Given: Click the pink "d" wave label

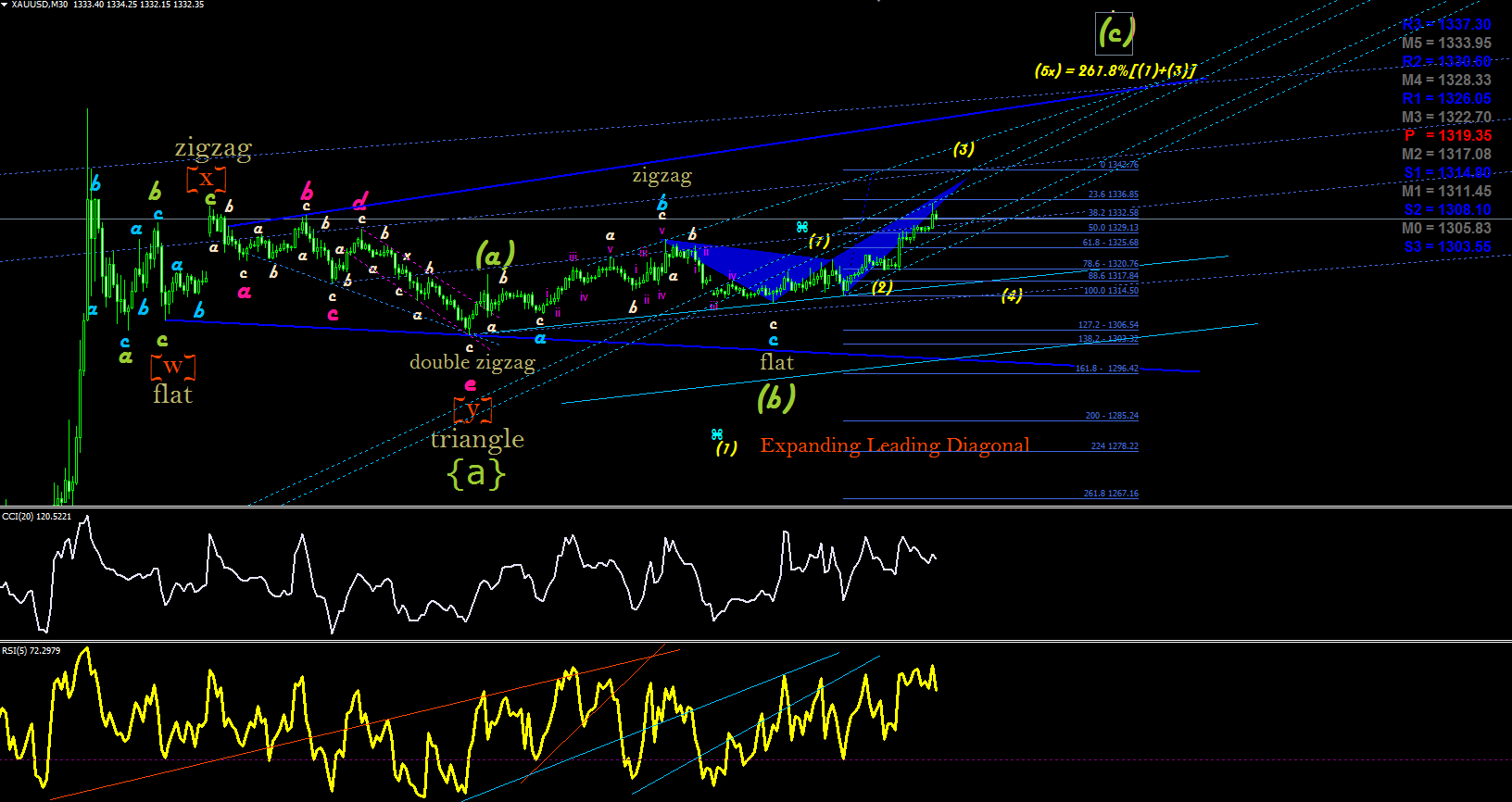Looking at the screenshot, I should [x=359, y=201].
